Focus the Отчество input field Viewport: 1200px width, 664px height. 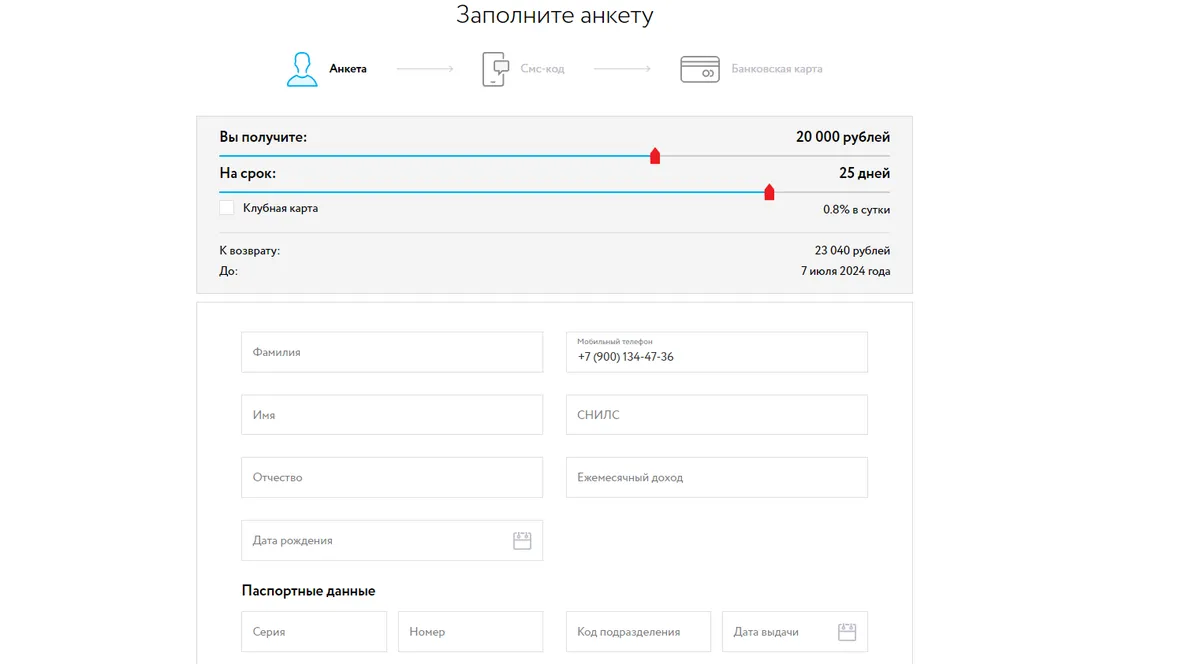pyautogui.click(x=392, y=478)
